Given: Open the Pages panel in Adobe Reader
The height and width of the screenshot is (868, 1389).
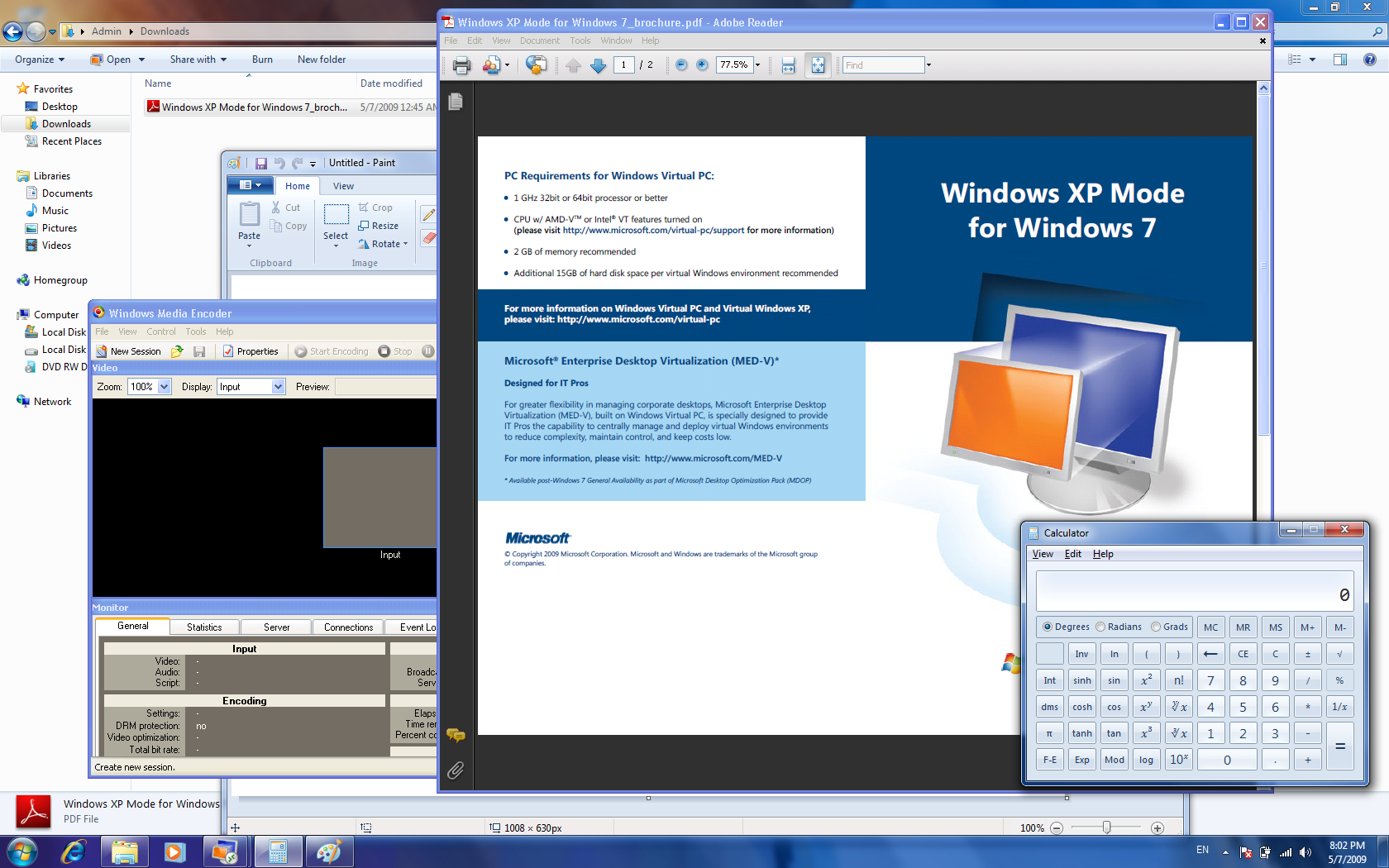Looking at the screenshot, I should click(x=456, y=102).
